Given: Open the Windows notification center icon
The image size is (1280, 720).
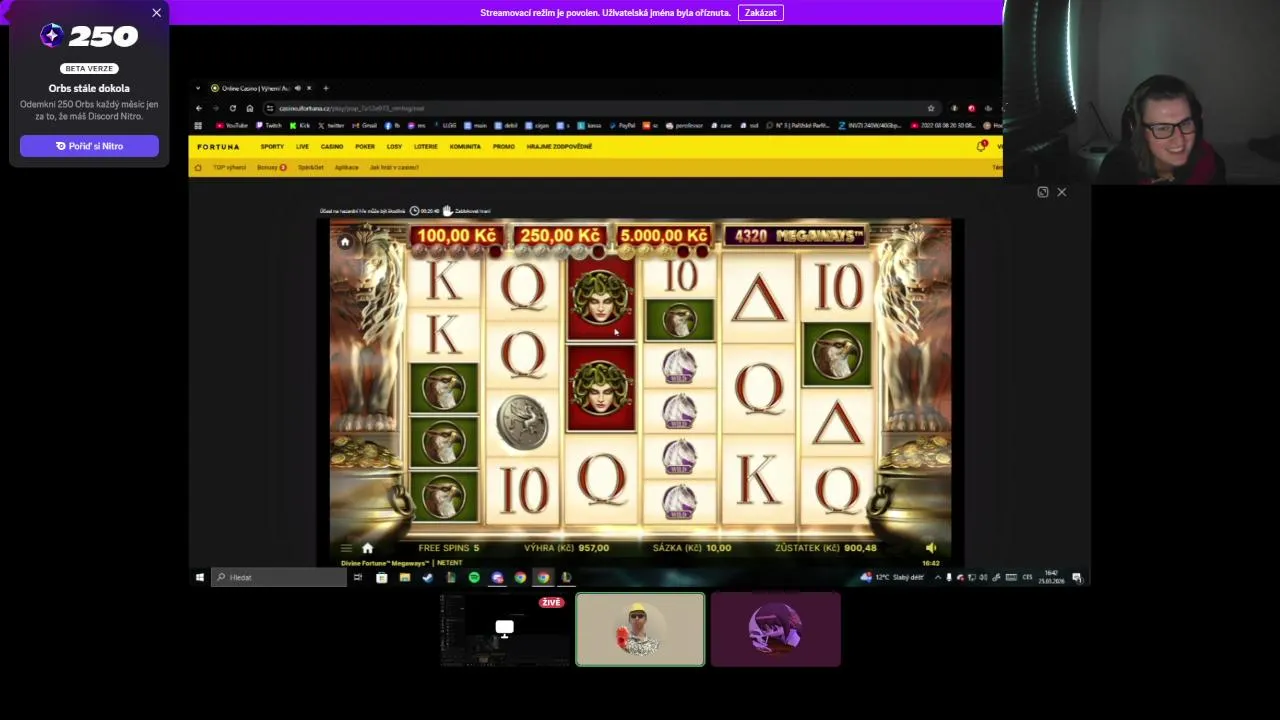Looking at the screenshot, I should [1077, 577].
